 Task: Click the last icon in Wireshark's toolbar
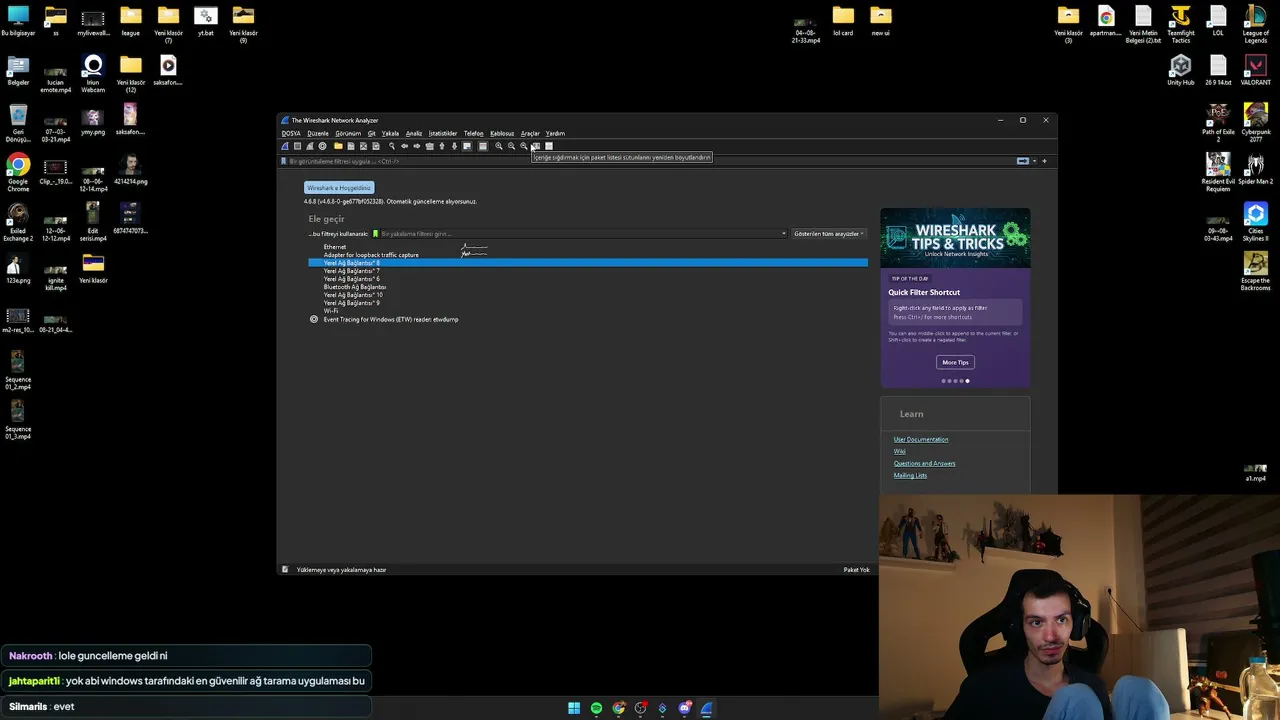coord(549,146)
